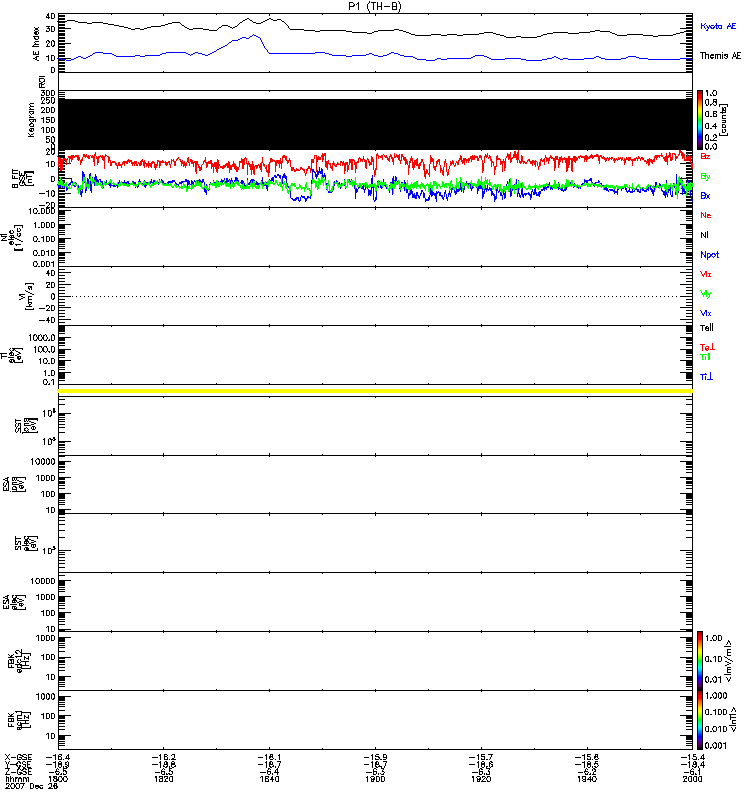Select the Themis AE legend label

click(720, 56)
